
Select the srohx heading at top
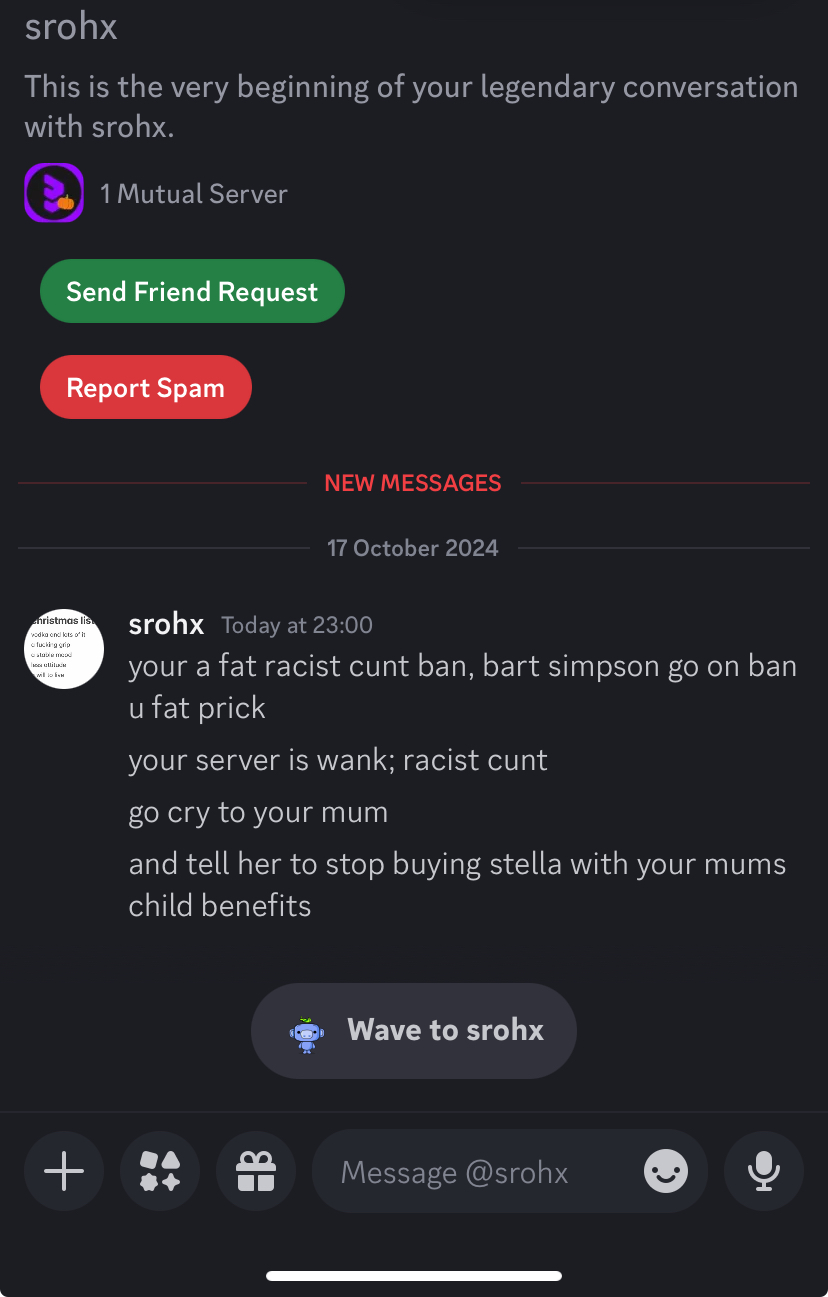tap(71, 27)
